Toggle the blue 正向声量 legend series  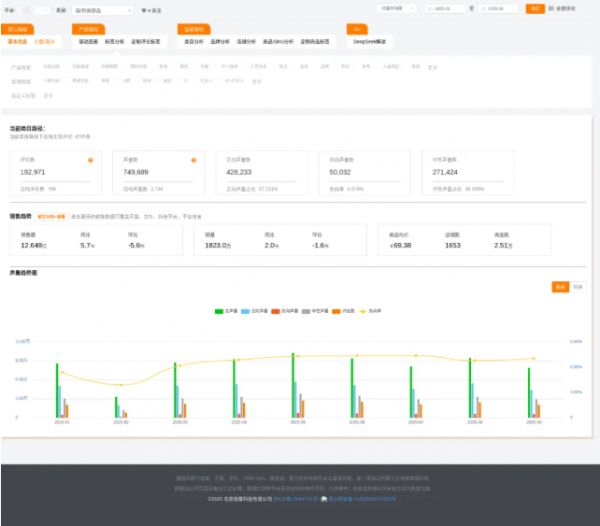(x=245, y=310)
